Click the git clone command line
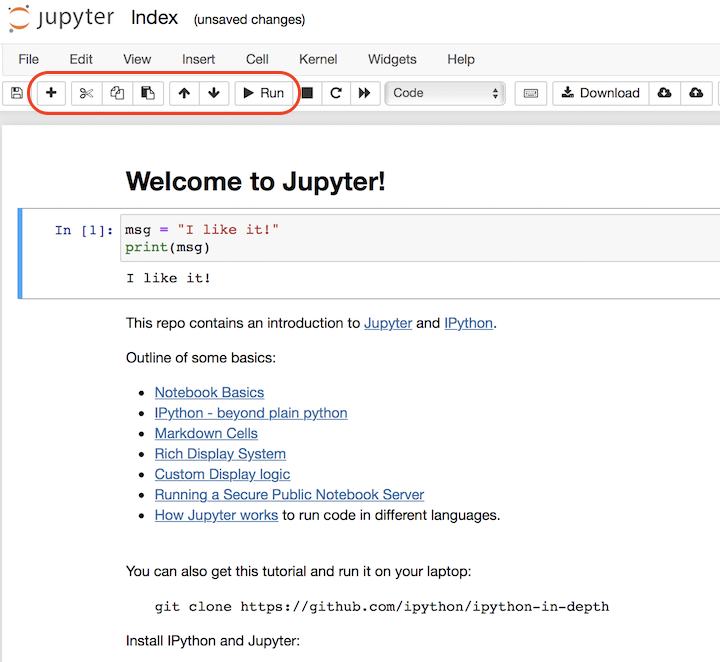Viewport: 720px width, 662px height. 382,607
